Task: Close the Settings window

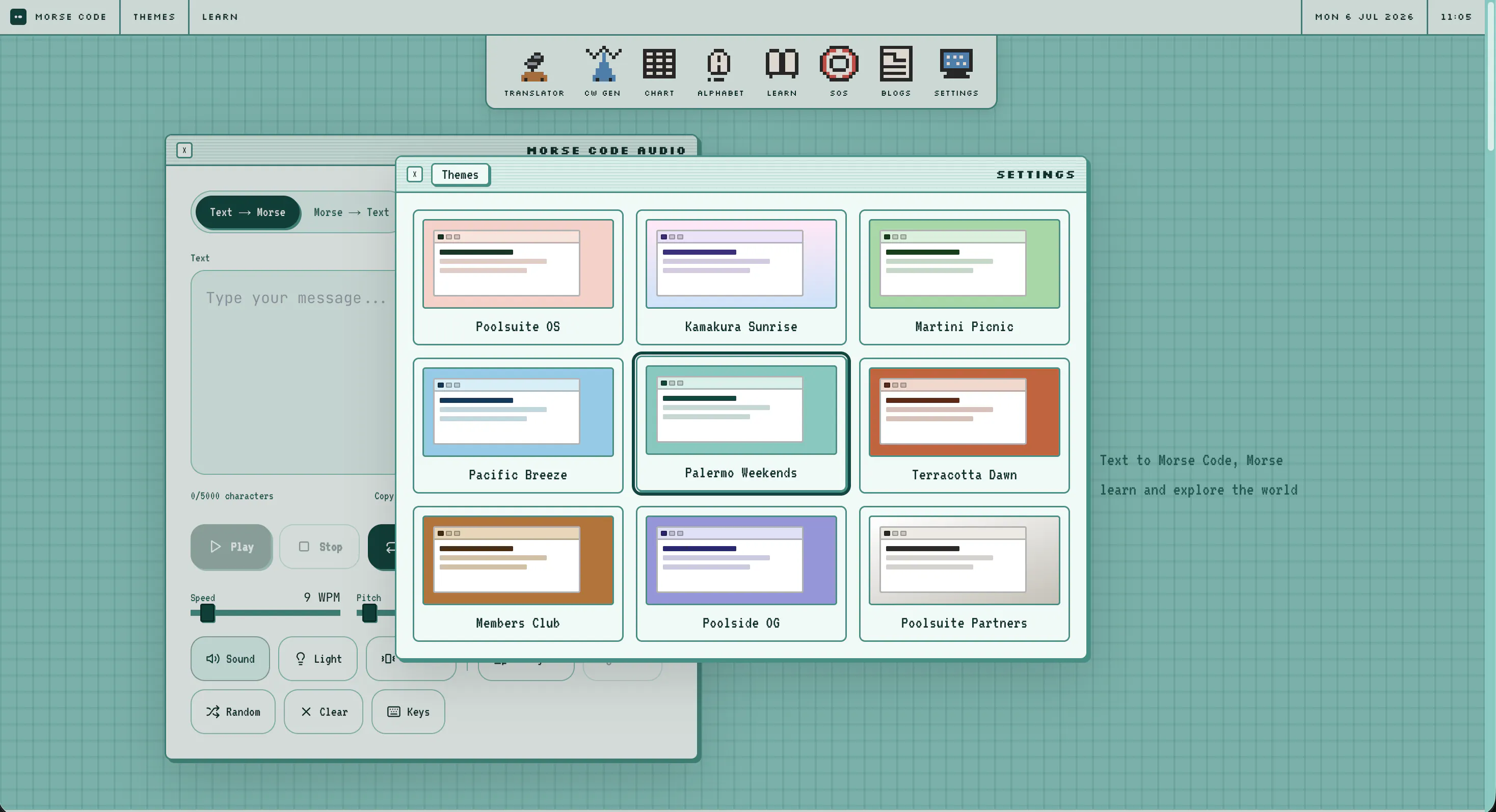Action: point(415,174)
